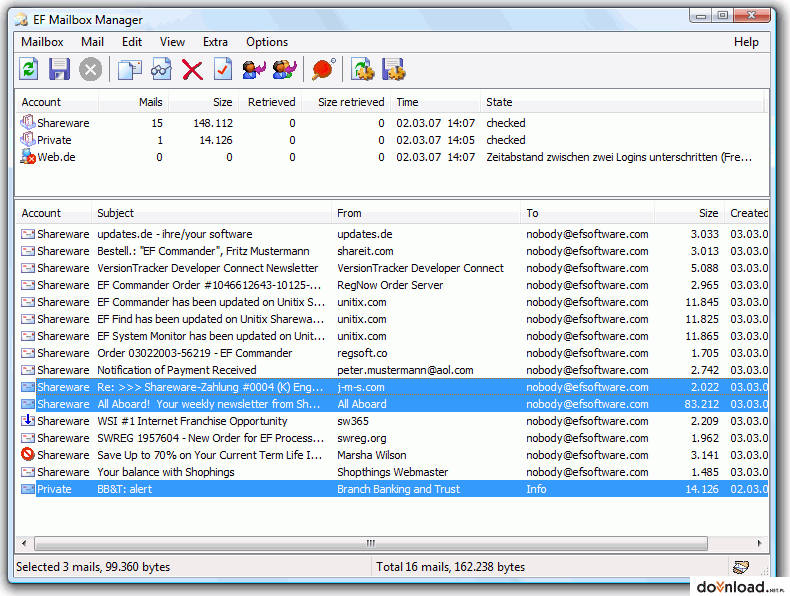This screenshot has height=596, width=790.
Task: Click 'Total 16 mails, 162.238 bytes' status text
Action: pos(450,567)
